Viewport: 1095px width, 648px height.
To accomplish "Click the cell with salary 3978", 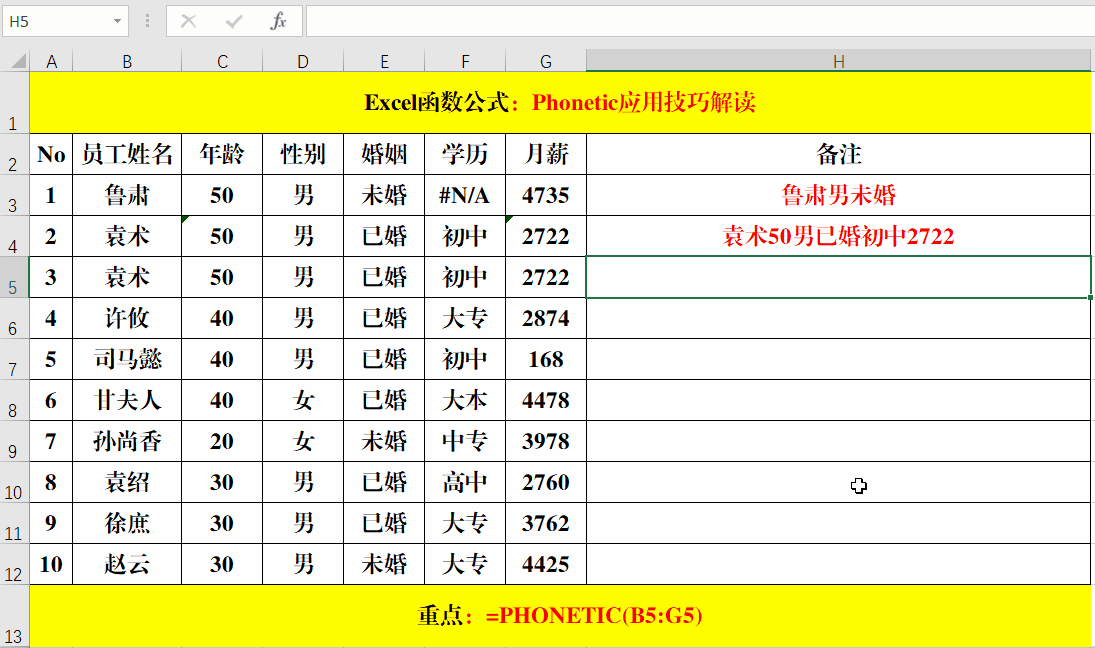I will point(546,441).
